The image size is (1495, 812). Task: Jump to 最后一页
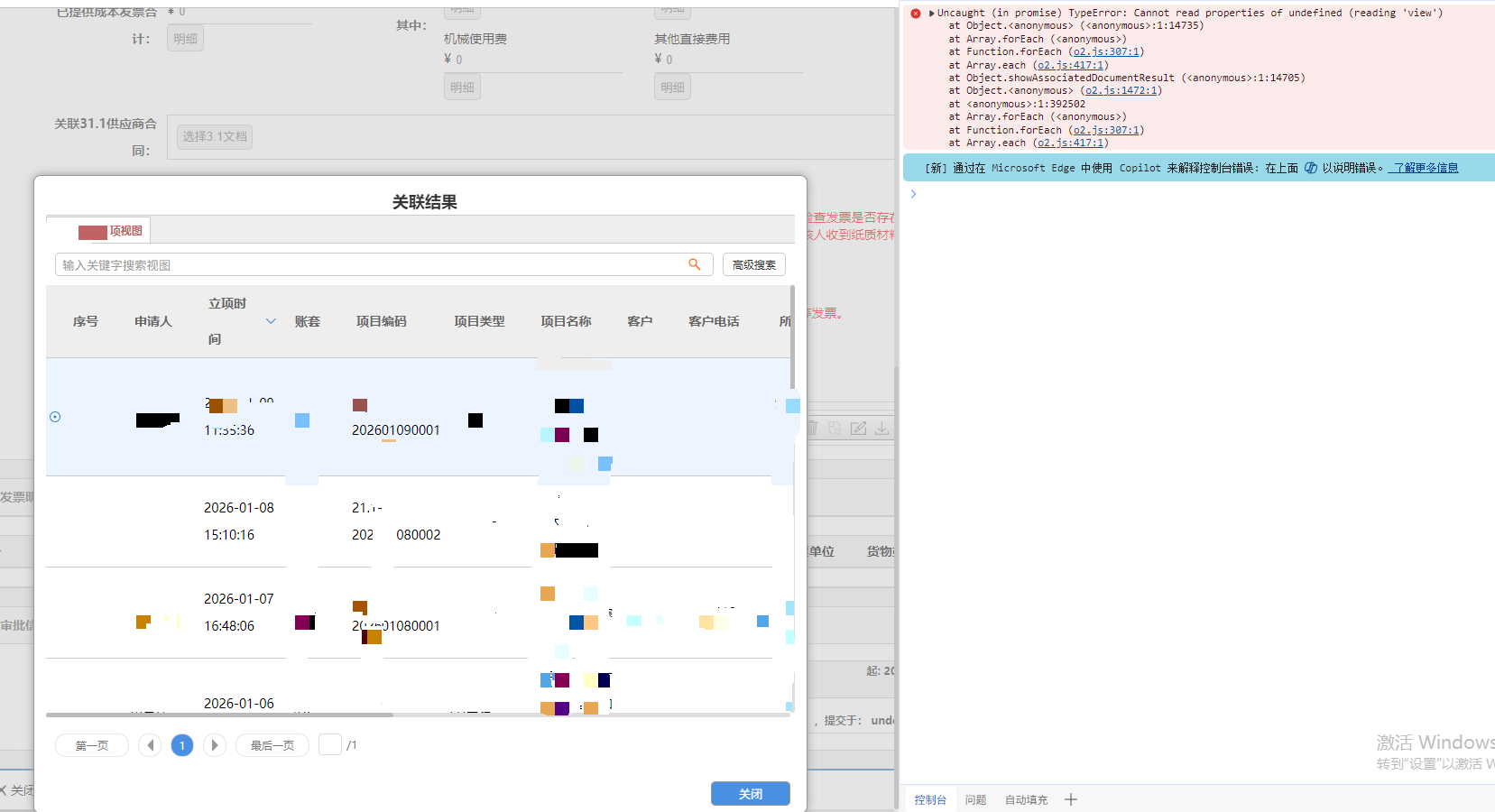[x=272, y=745]
